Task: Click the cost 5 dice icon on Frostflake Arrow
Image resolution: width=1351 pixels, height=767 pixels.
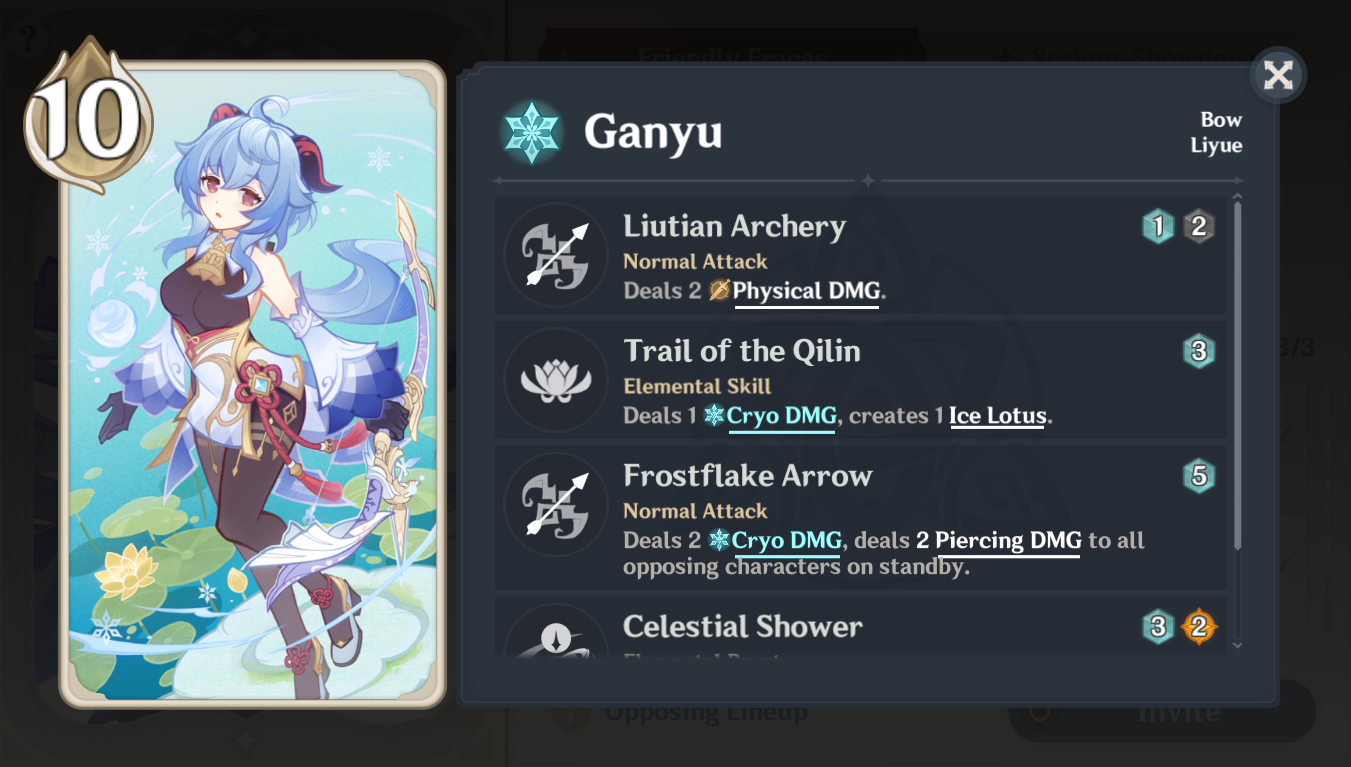Action: 1198,476
